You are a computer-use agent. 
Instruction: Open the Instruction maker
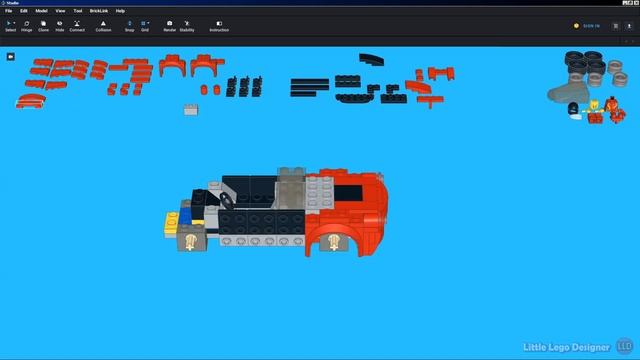[x=219, y=26]
